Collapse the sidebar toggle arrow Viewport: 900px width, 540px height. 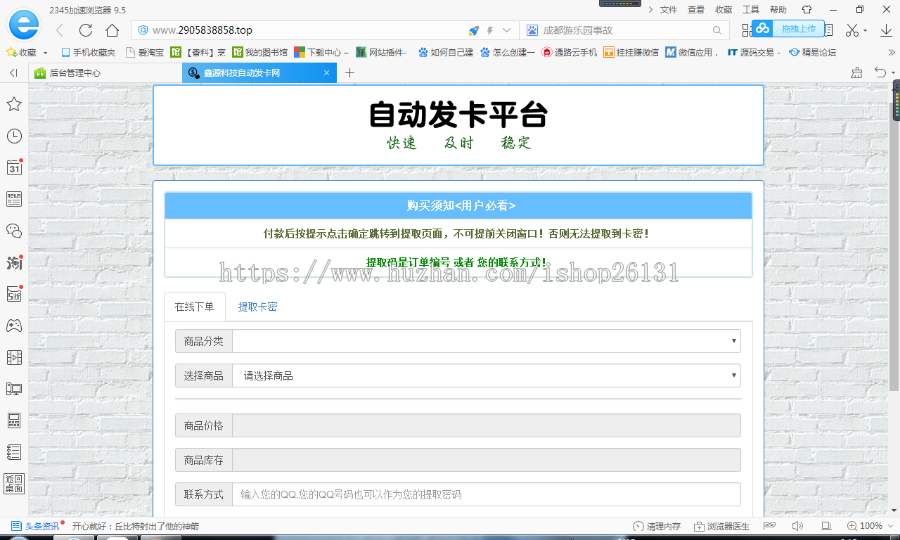14,73
